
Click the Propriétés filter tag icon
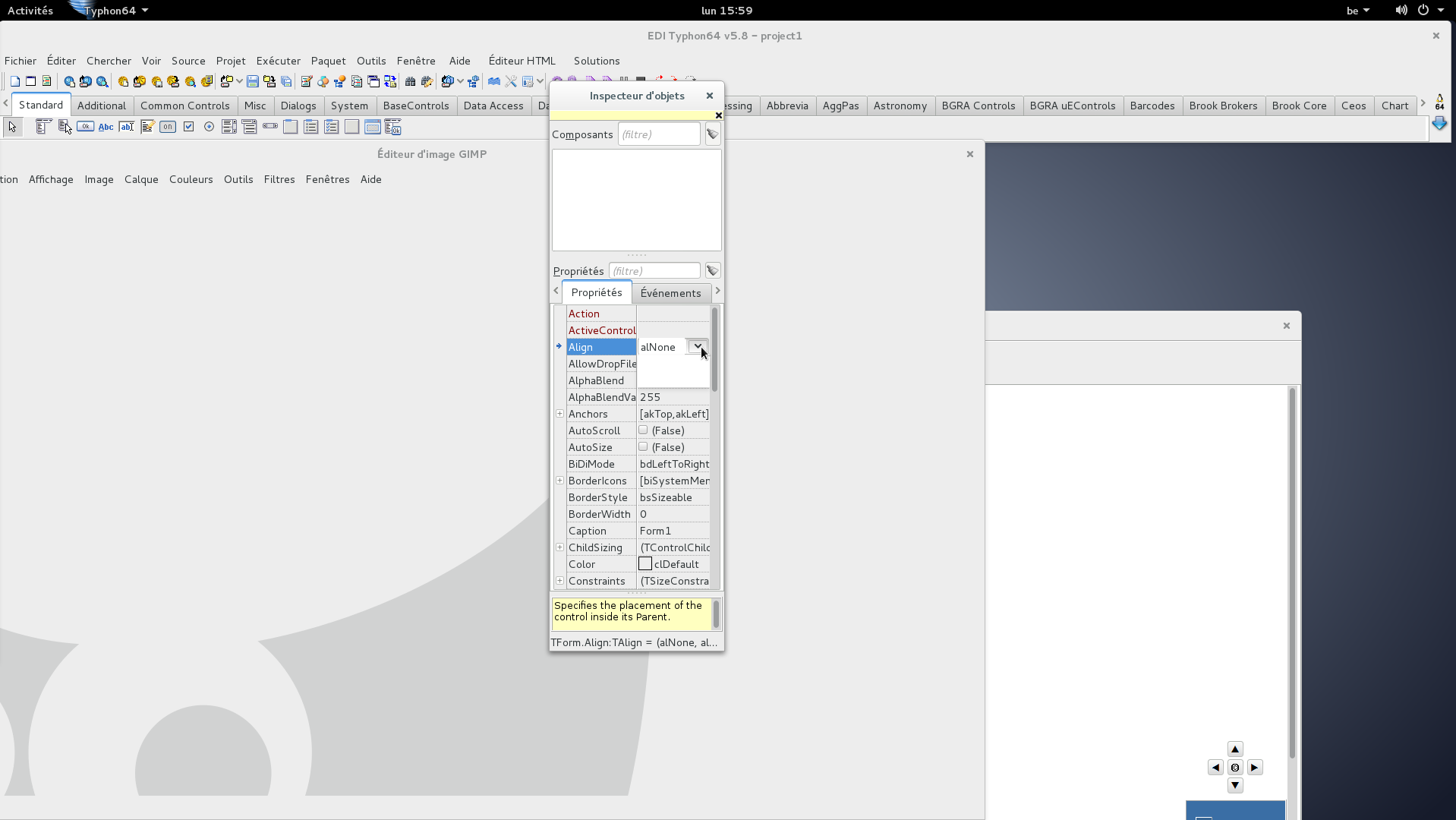pyautogui.click(x=712, y=271)
